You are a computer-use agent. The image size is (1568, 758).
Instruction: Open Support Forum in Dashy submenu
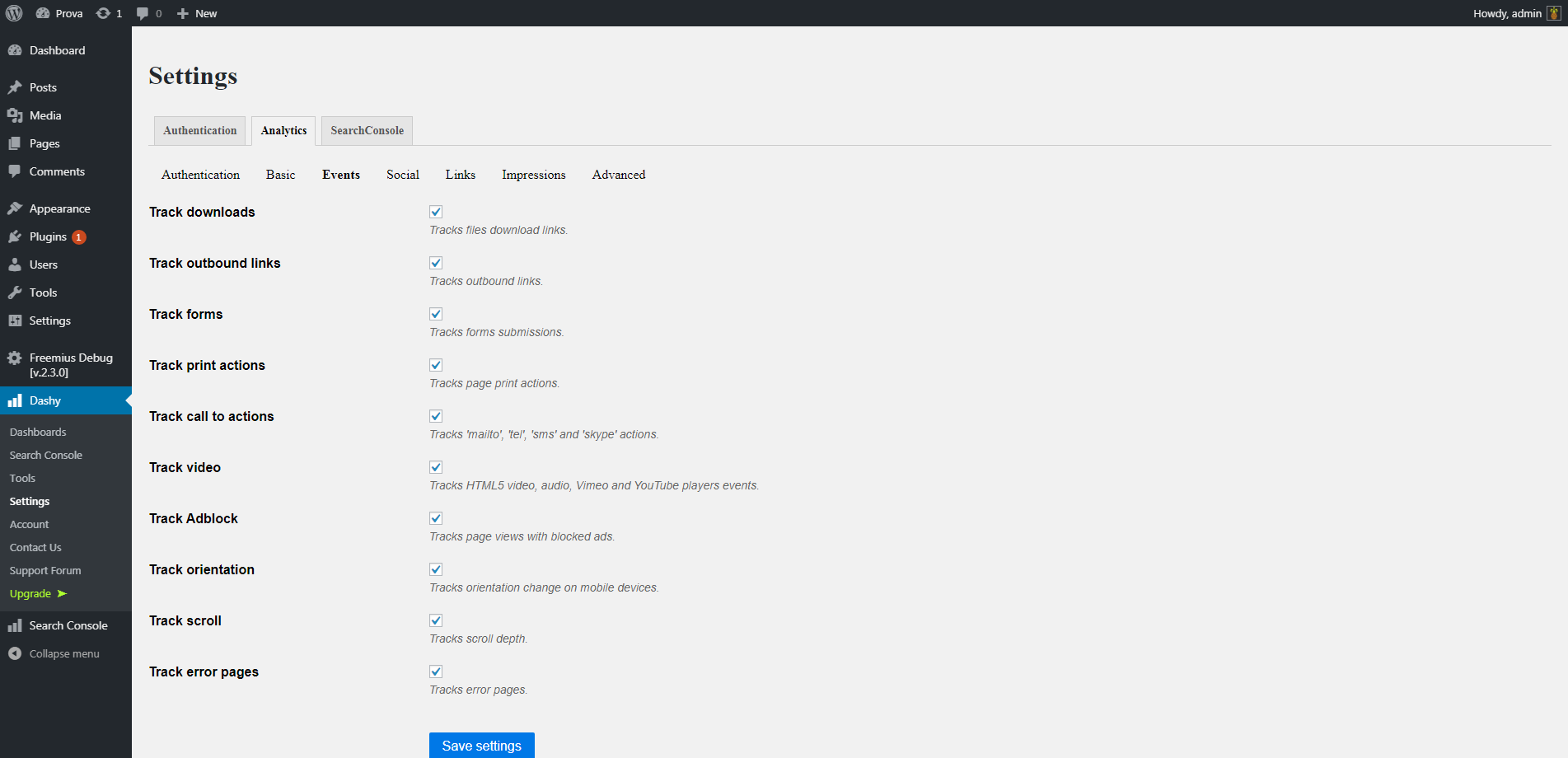45,570
